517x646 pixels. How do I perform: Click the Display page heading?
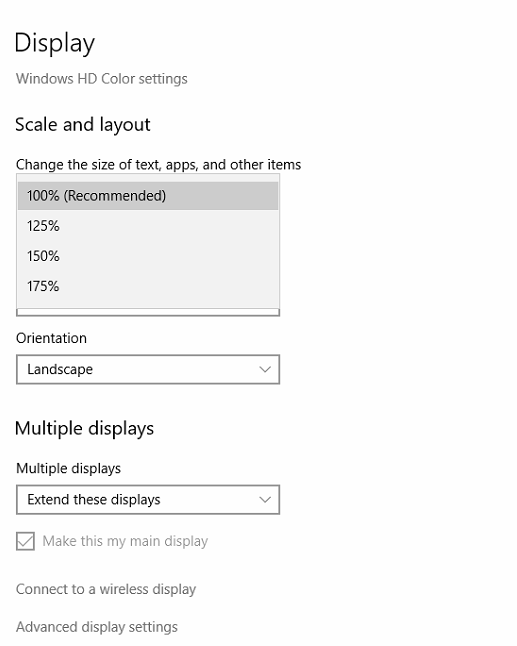55,43
